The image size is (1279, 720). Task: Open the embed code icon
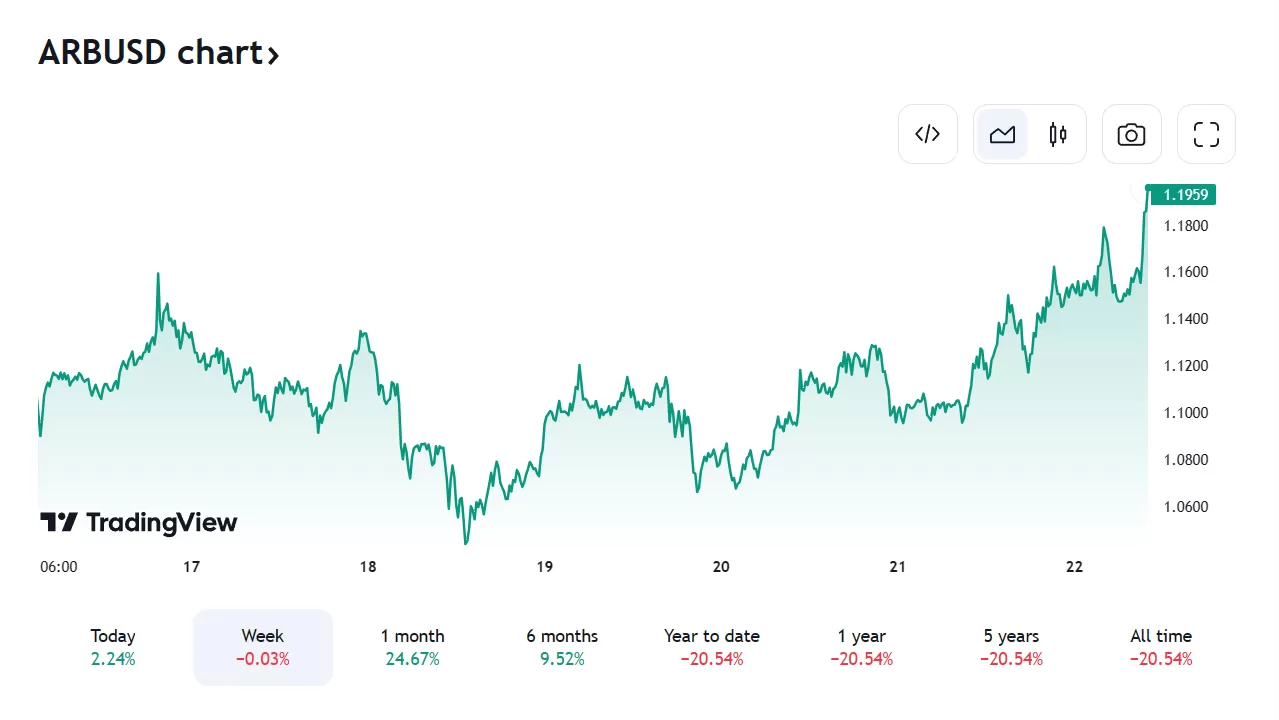coord(928,134)
